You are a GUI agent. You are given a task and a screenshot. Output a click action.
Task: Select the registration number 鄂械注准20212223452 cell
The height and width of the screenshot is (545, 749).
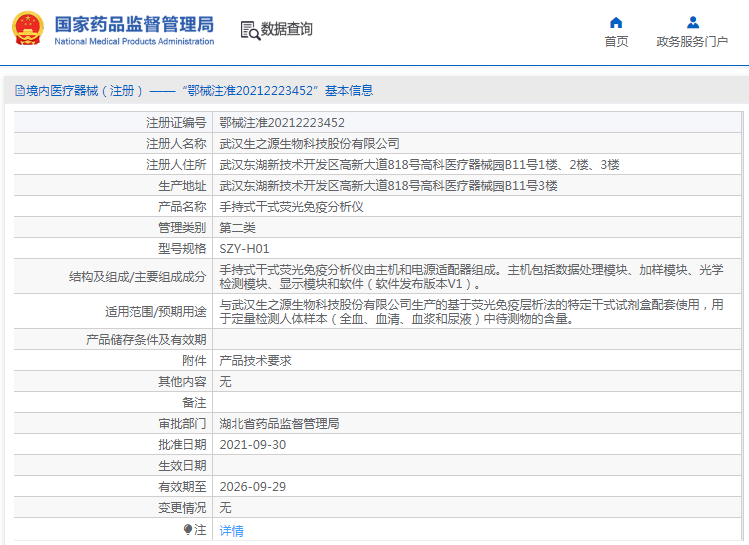[x=282, y=123]
